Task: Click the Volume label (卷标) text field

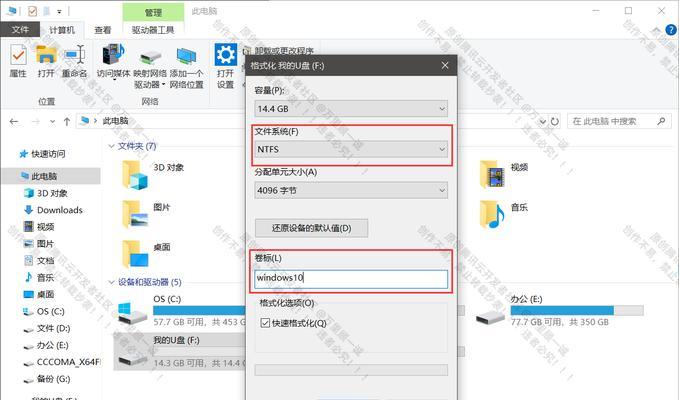Action: (351, 278)
